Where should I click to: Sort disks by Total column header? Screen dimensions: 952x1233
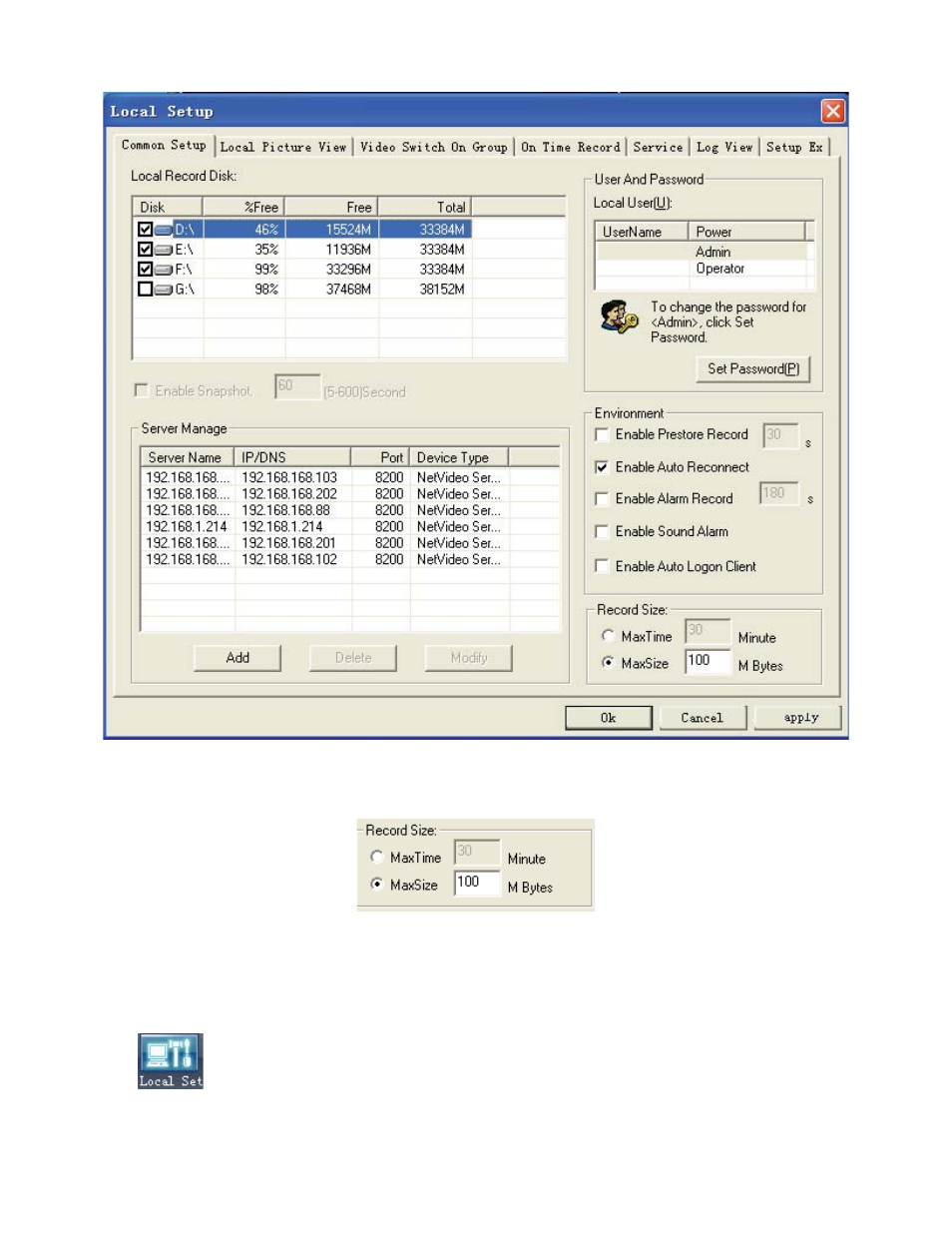click(425, 207)
